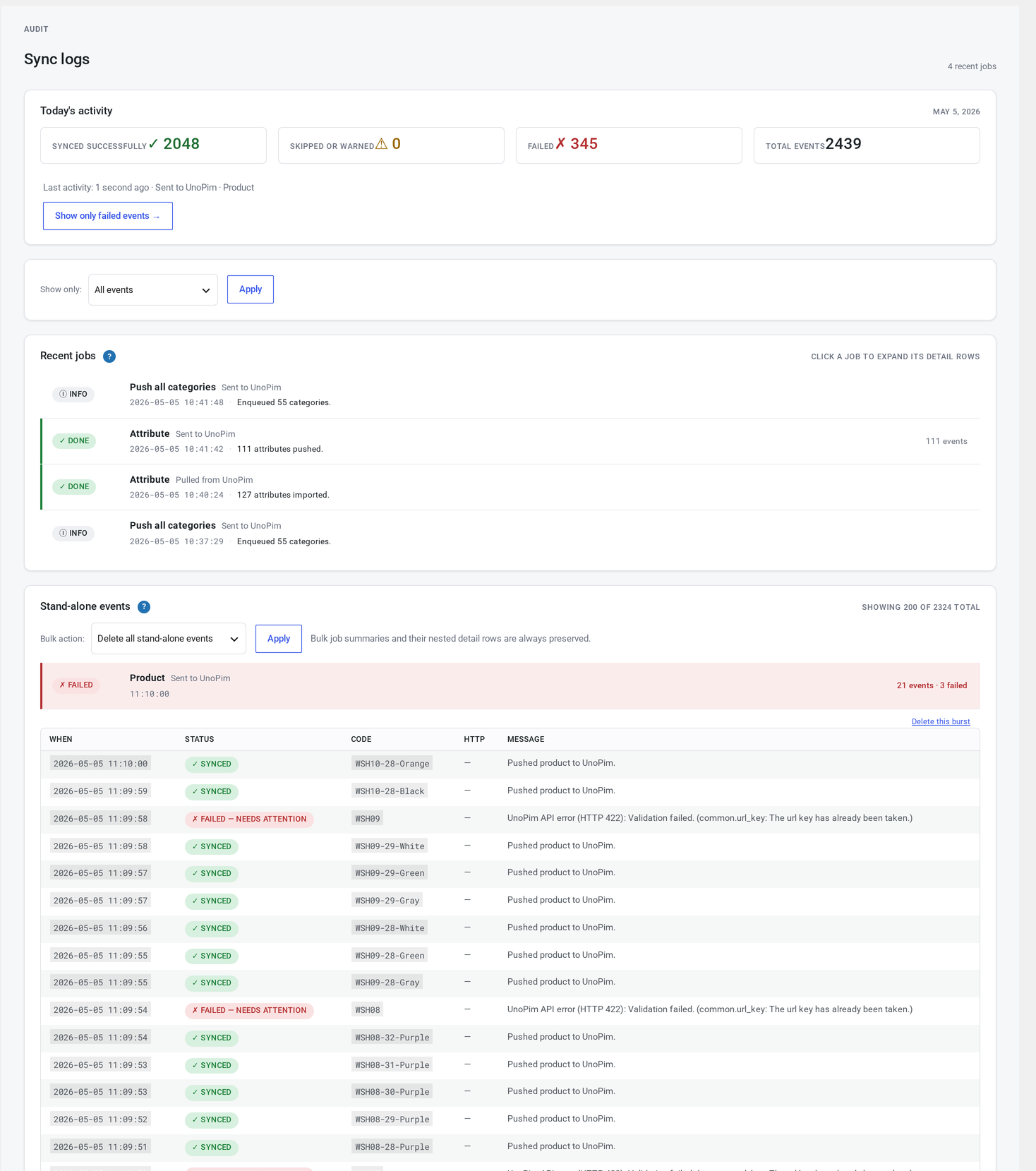Screen dimensions: 1036x1171
Task: Click Apply next to Bulk action dropdown
Action: (279, 639)
